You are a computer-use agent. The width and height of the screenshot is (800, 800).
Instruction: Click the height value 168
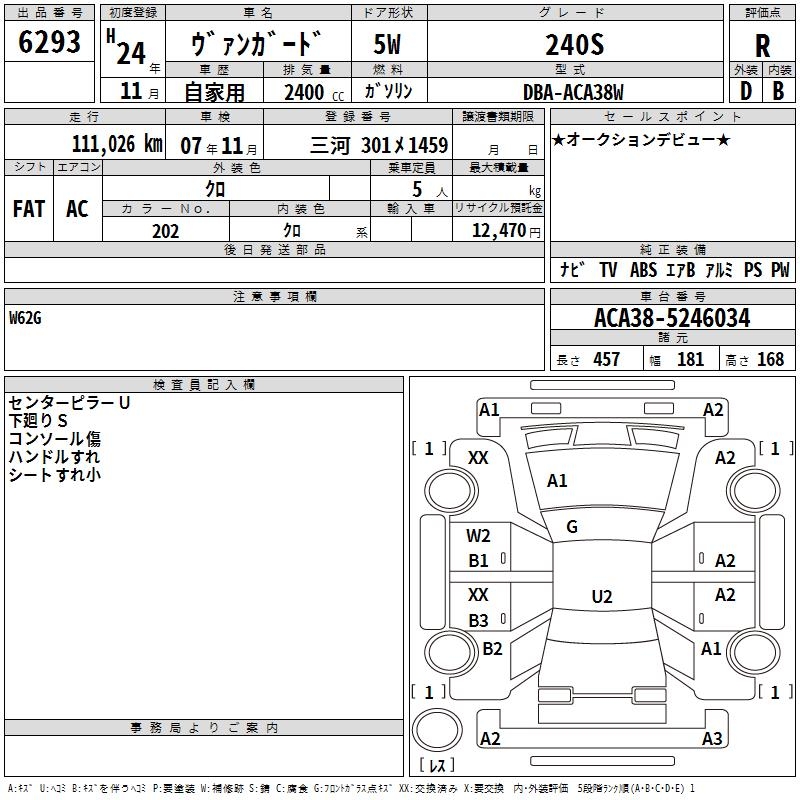pos(770,359)
